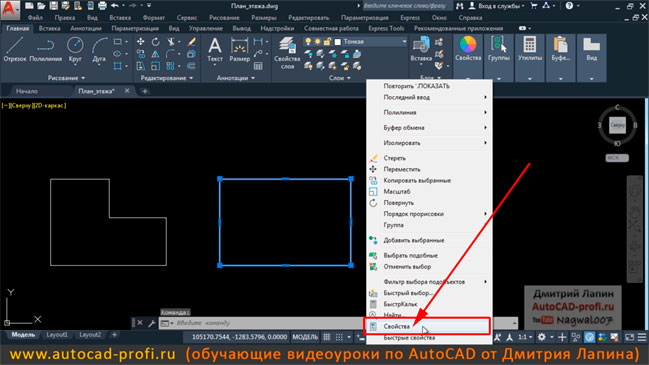This screenshot has width=649, height=365.
Task: Toggle snap mode in status bar
Action: [339, 337]
